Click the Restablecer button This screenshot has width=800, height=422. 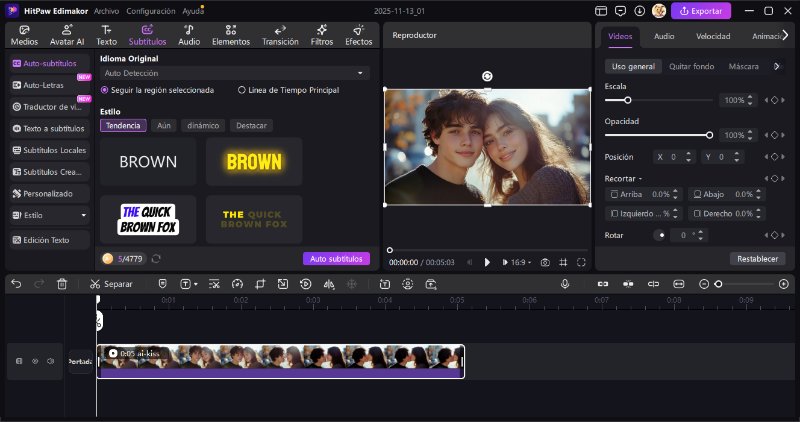click(x=757, y=259)
